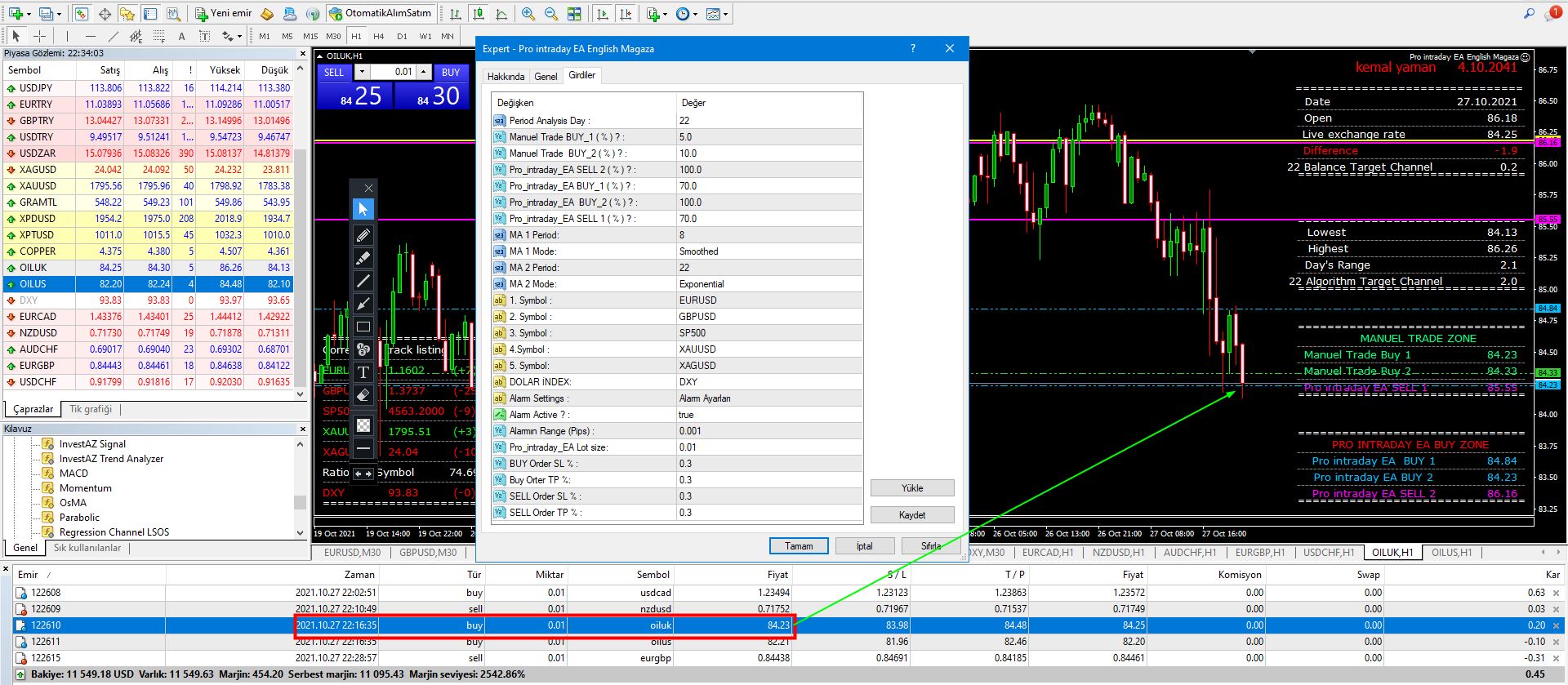Select the text label tool 'A'
The width and height of the screenshot is (1568, 685).
181,36
